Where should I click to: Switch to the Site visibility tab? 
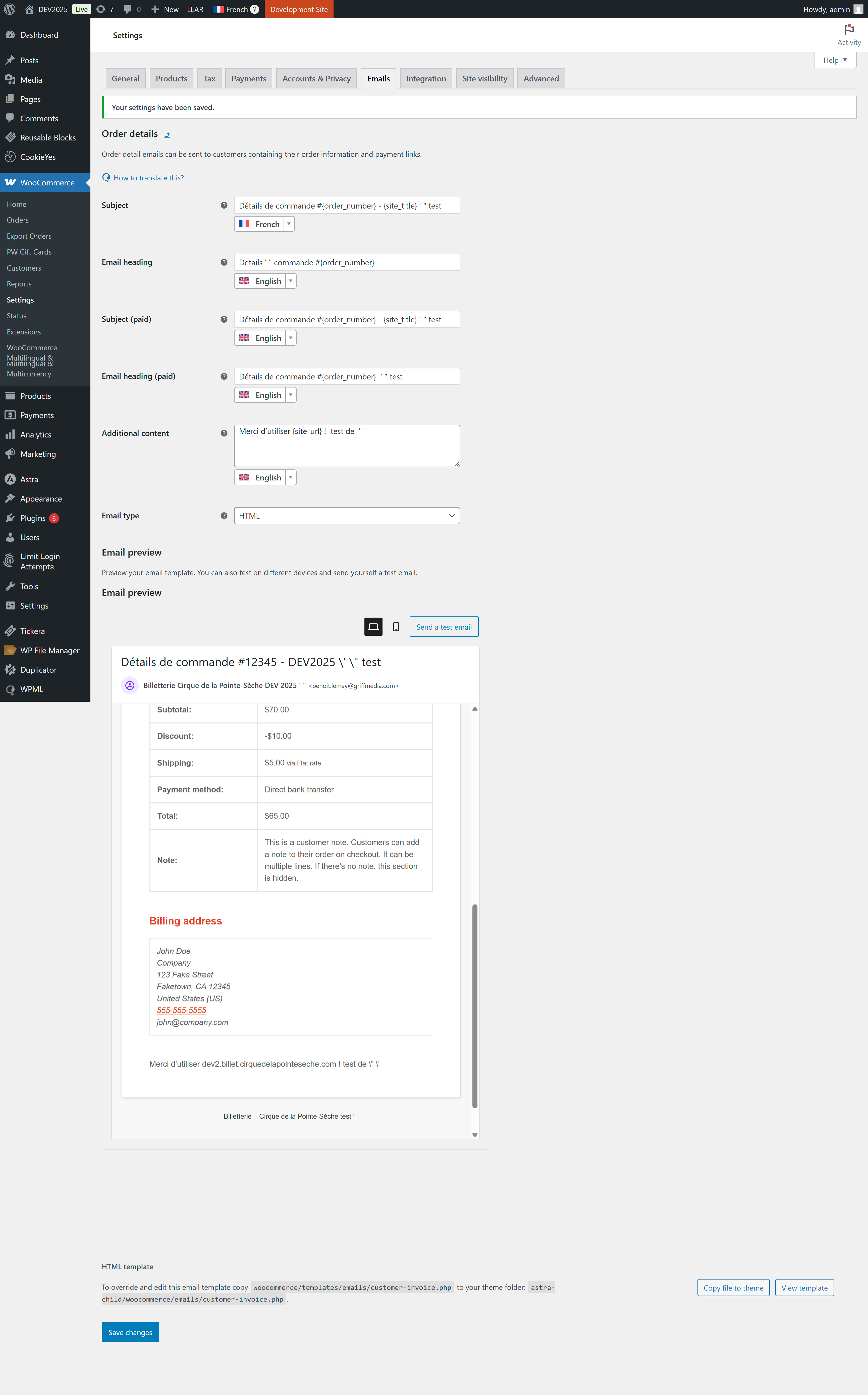tap(484, 79)
